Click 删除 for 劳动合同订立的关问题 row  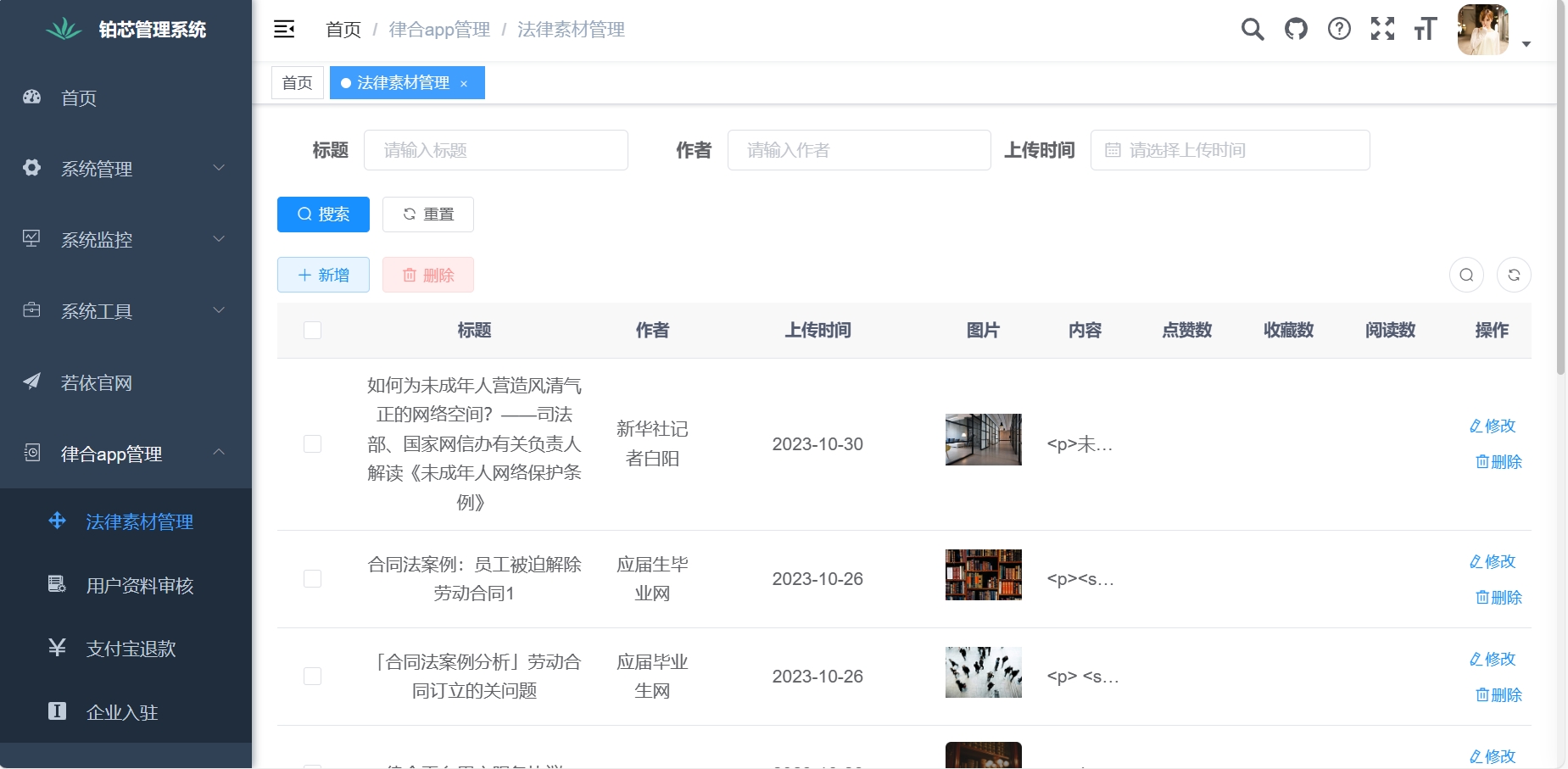[x=1498, y=695]
